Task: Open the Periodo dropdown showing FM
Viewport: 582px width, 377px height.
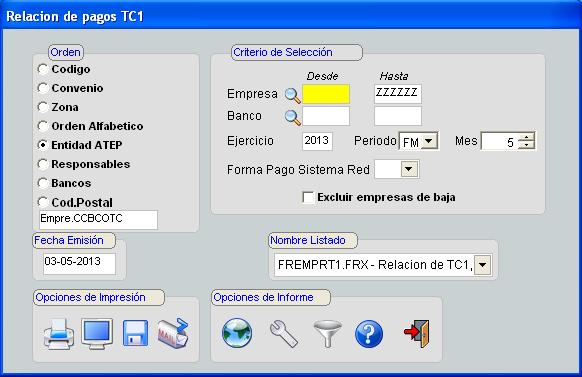Action: point(429,141)
